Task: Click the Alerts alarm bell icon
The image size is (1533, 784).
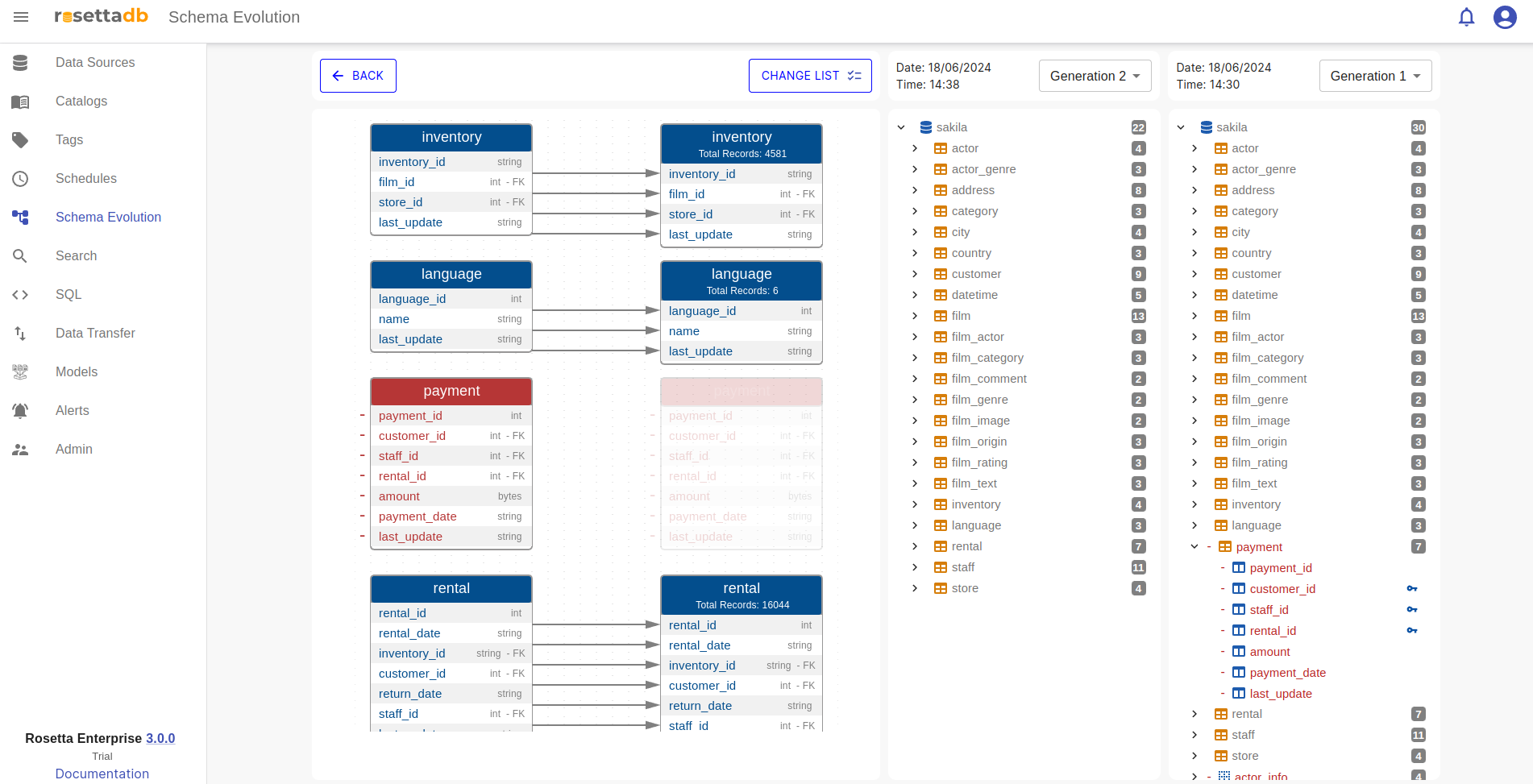Action: [x=21, y=411]
